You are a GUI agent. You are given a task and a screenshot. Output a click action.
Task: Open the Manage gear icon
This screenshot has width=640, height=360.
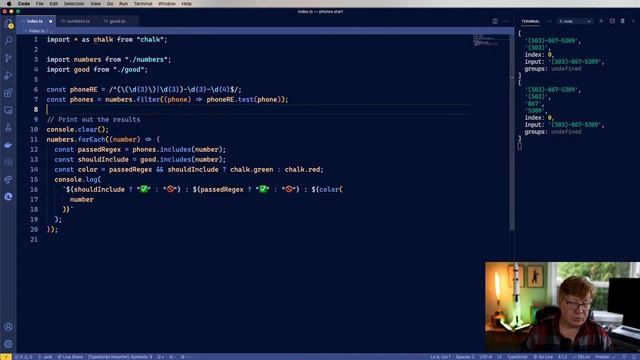click(8, 344)
